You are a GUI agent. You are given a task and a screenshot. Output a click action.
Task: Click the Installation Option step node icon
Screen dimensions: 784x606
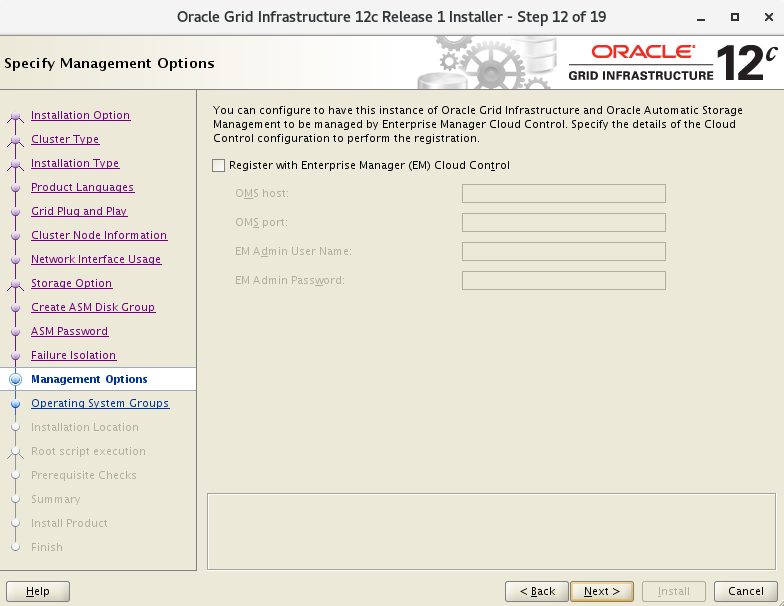tap(16, 116)
